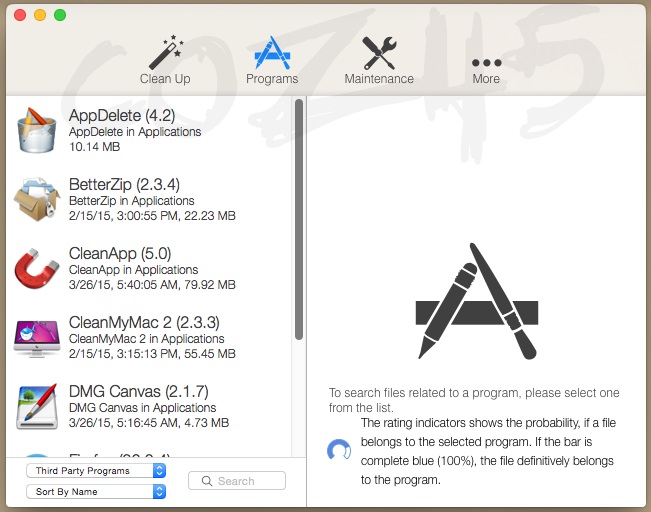Click into the Search input field
Viewport: 651px width, 512px height.
pyautogui.click(x=237, y=481)
